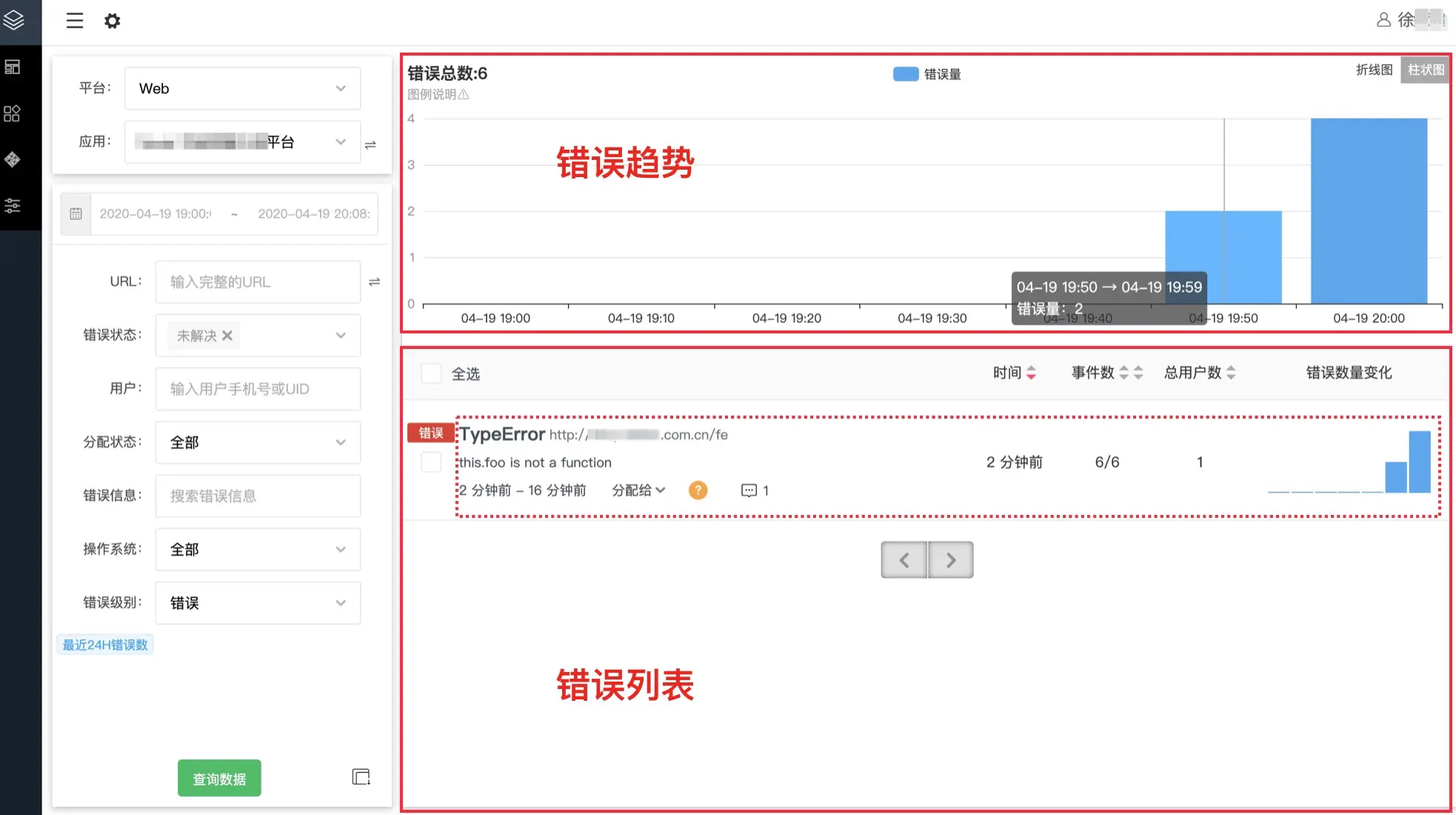Screen dimensions: 1456x815
Task: Open the comment icon on TypeError row
Action: 749,490
